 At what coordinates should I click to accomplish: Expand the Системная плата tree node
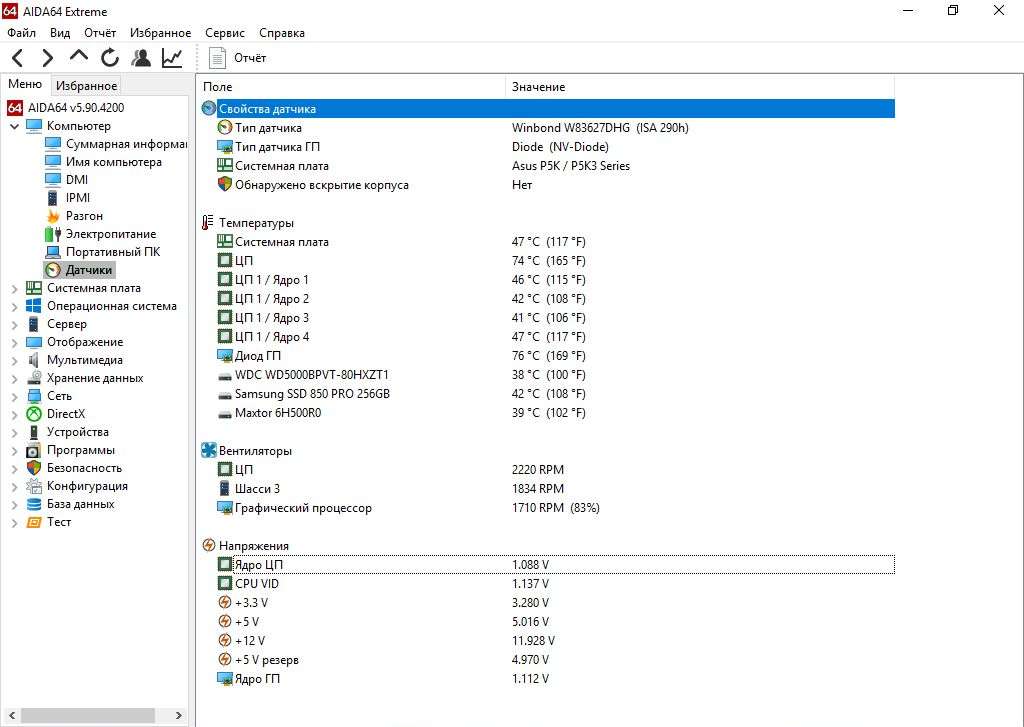(x=14, y=288)
